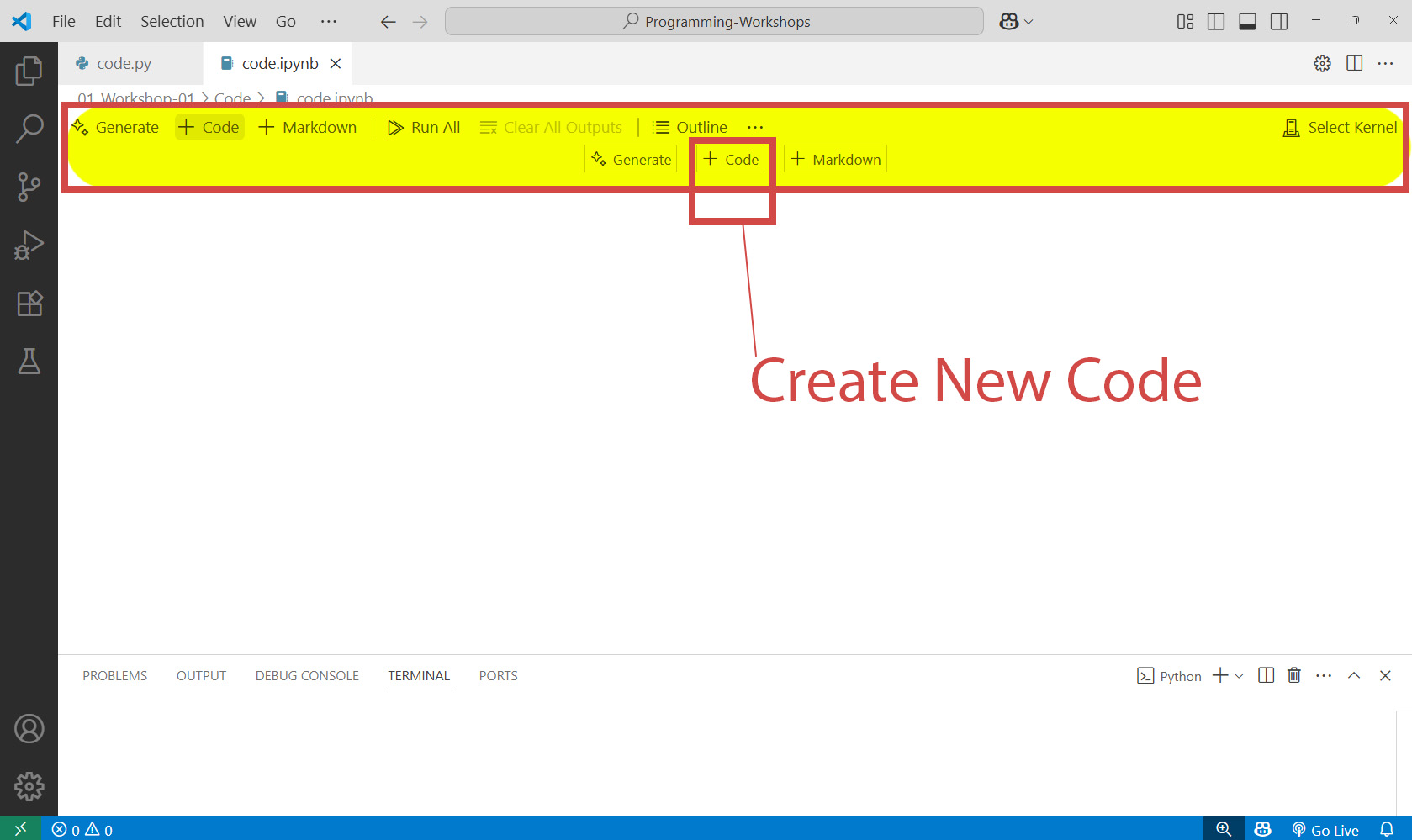Switch to the PORTS panel tab
The width and height of the screenshot is (1412, 840).
(498, 675)
